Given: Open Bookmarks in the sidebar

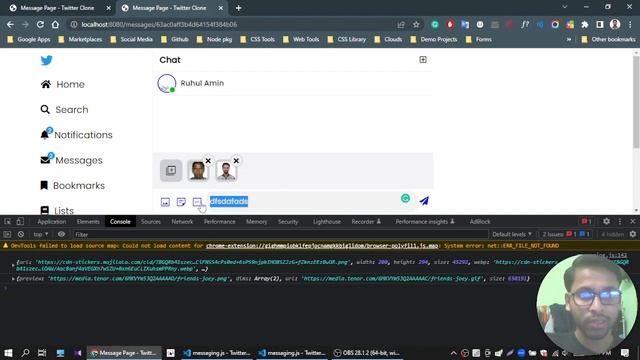Looking at the screenshot, I should (73, 185).
